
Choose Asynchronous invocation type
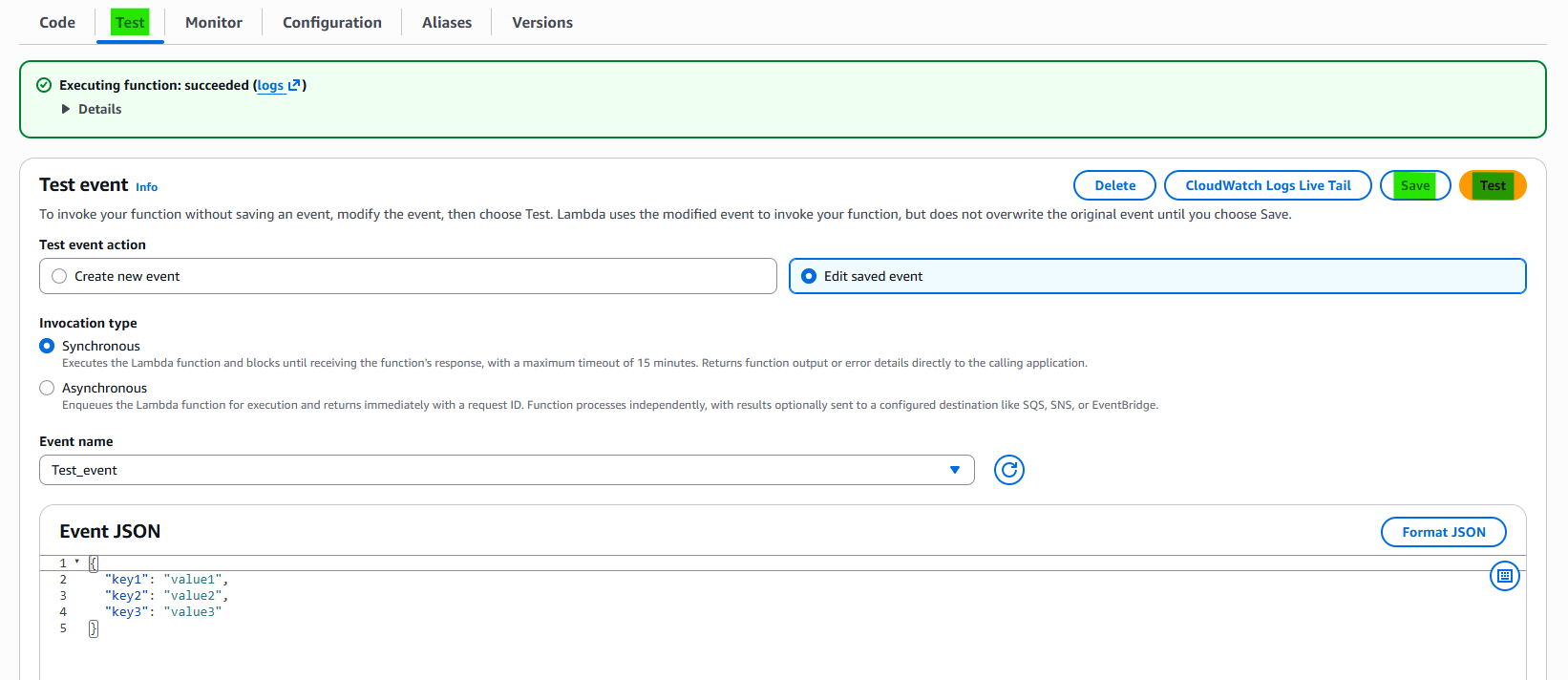[x=47, y=388]
